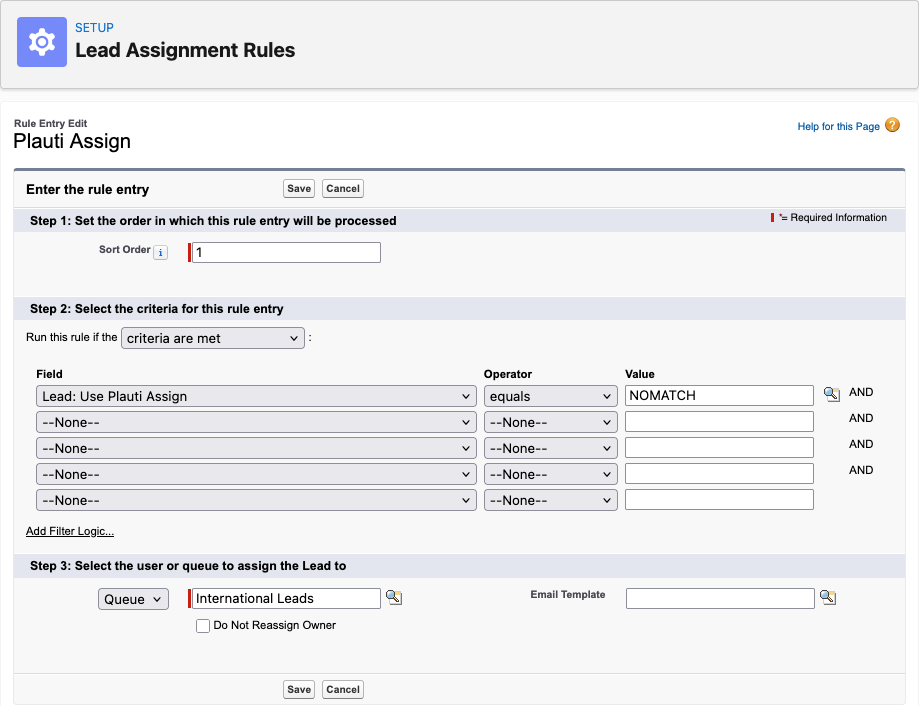This screenshot has height=706, width=919.
Task: Open the second row field dropdown
Action: tap(256, 422)
